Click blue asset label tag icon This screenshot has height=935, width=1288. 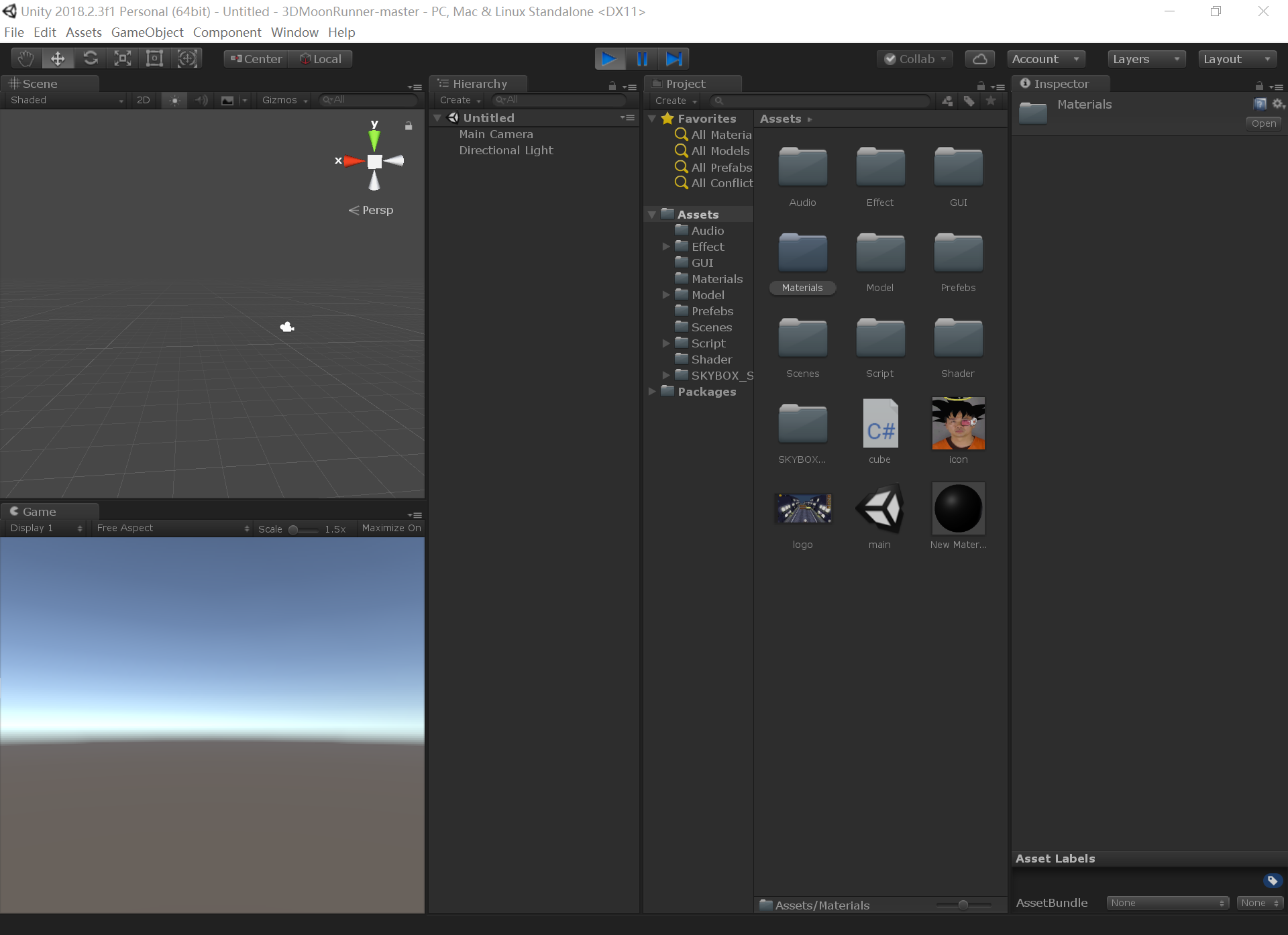click(1272, 881)
